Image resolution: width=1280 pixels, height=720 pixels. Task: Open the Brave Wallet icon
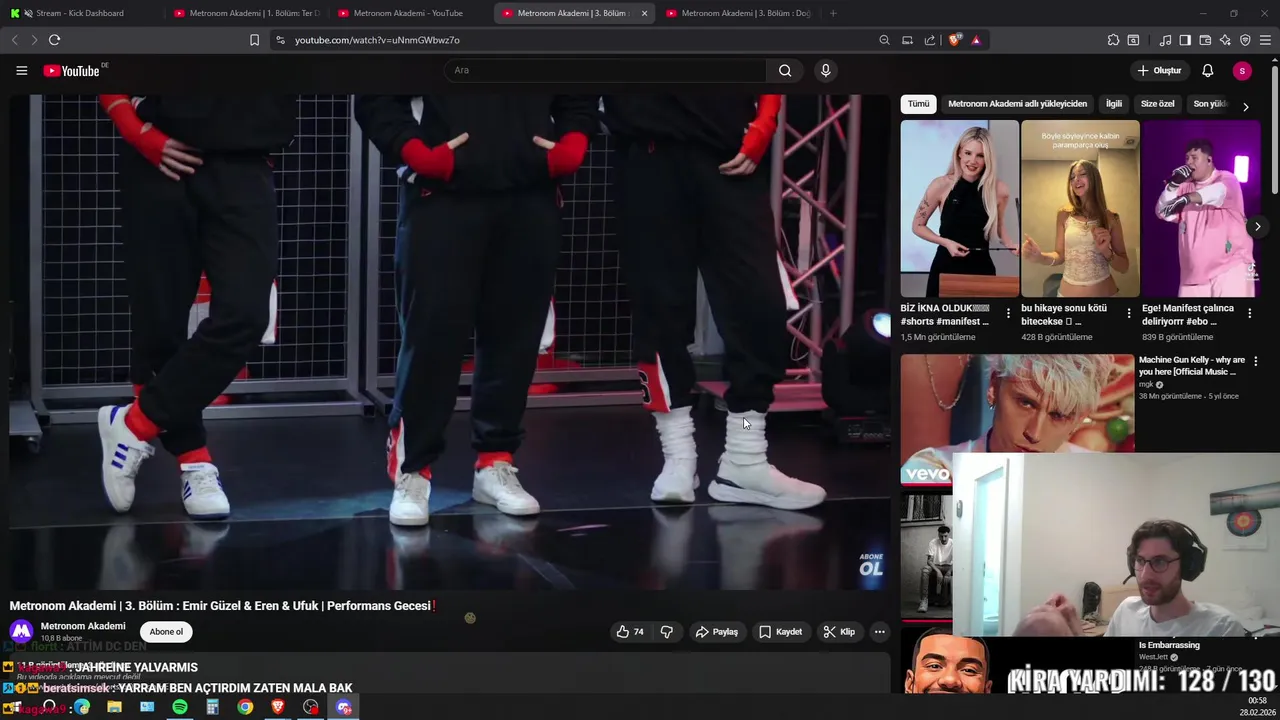pyautogui.click(x=1205, y=40)
